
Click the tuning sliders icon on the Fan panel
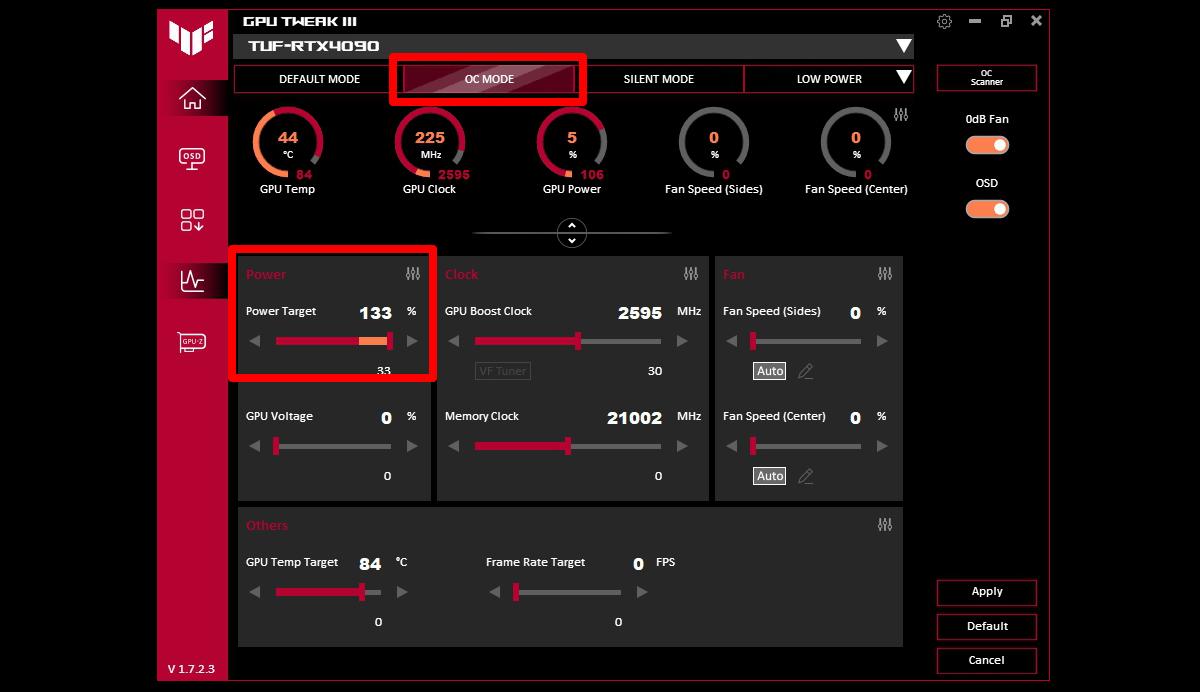pyautogui.click(x=884, y=272)
